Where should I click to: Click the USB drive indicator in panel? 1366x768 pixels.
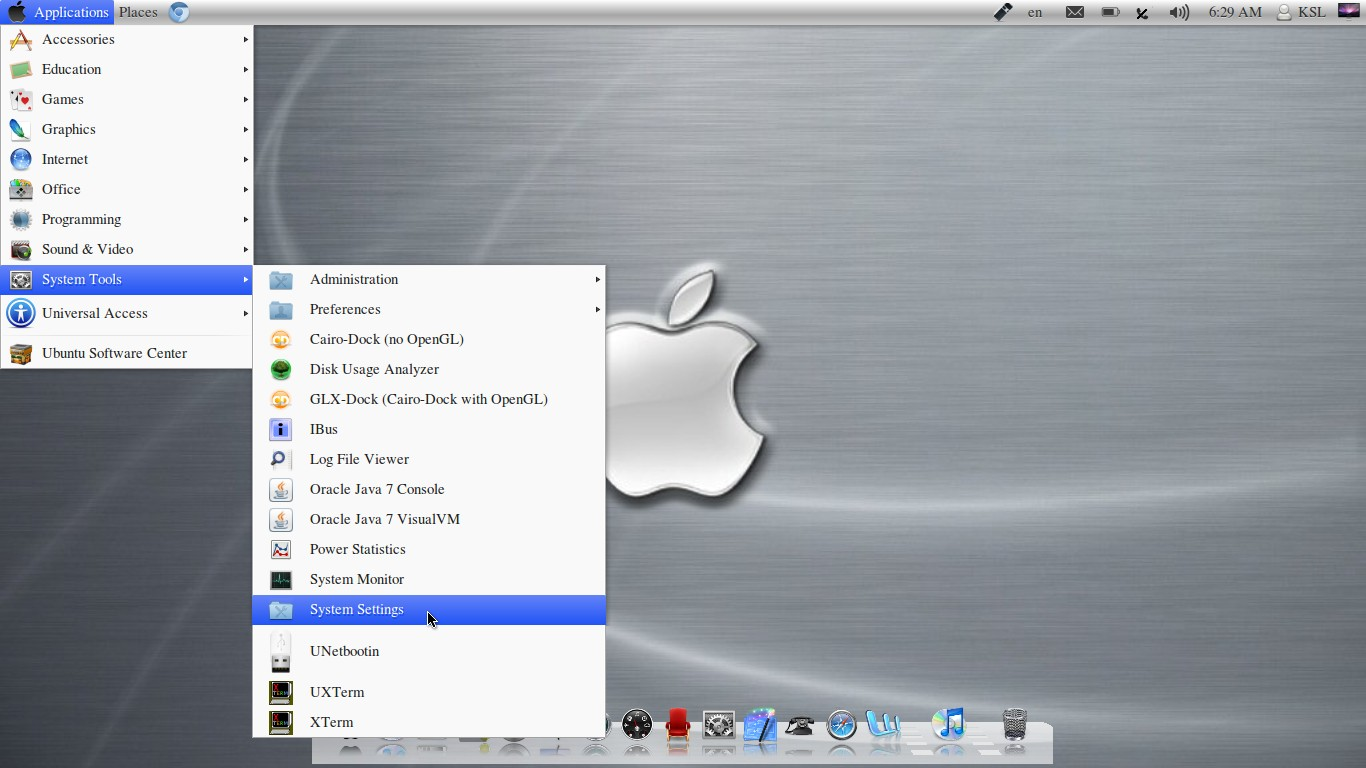click(x=1003, y=12)
